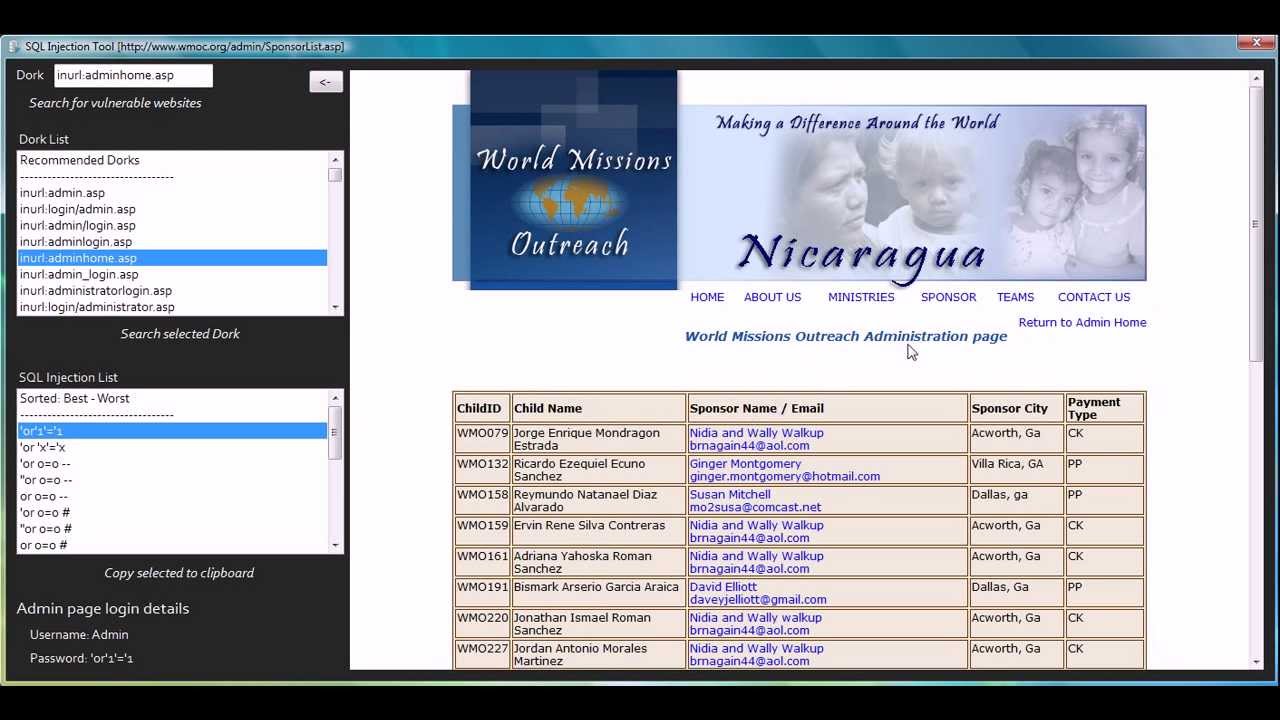This screenshot has height=720, width=1280.
Task: Click David Elliott sponsor link
Action: [723, 587]
